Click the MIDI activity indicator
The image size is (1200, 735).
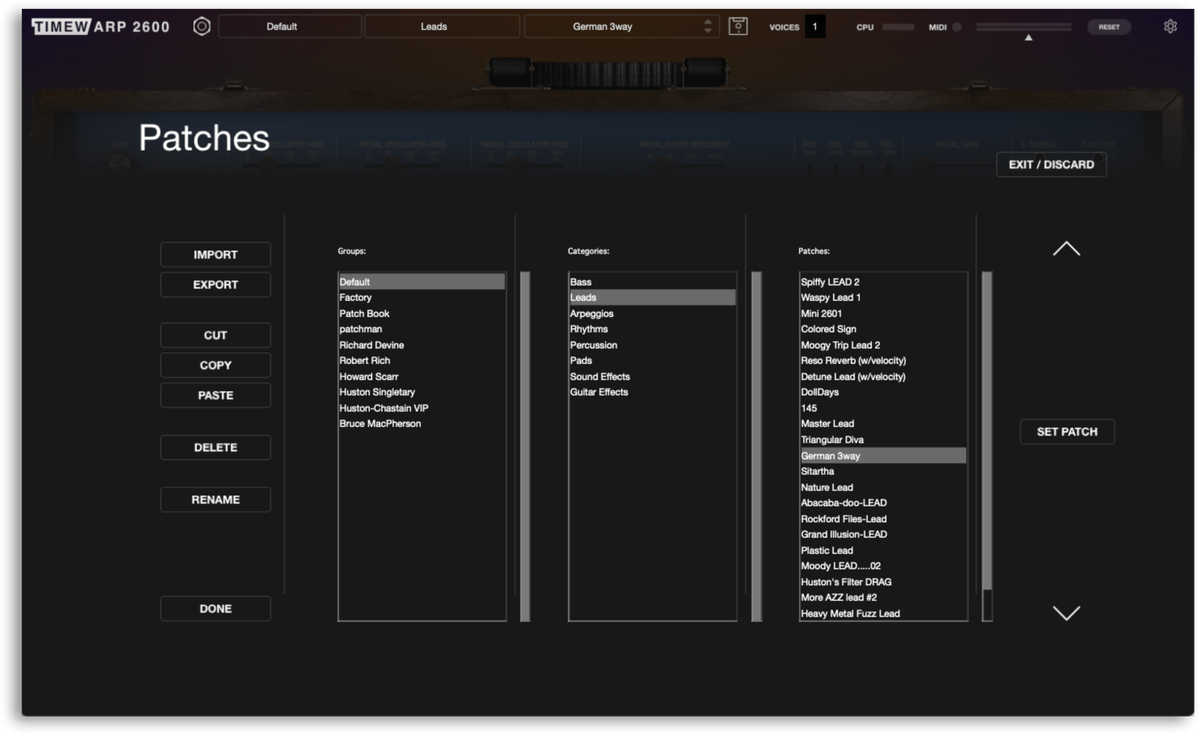coord(956,27)
